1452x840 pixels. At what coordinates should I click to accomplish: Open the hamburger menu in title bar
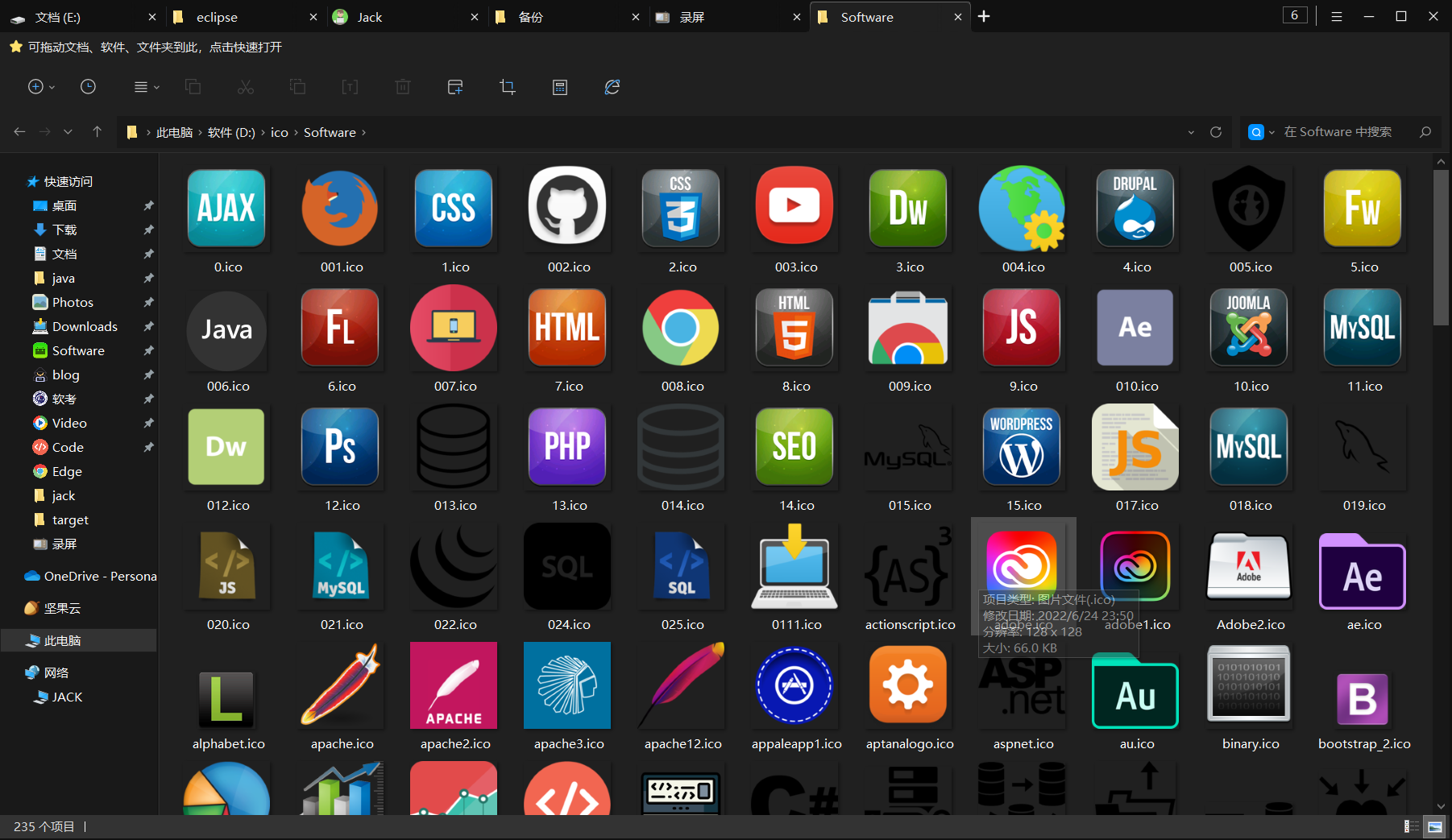[x=1337, y=16]
